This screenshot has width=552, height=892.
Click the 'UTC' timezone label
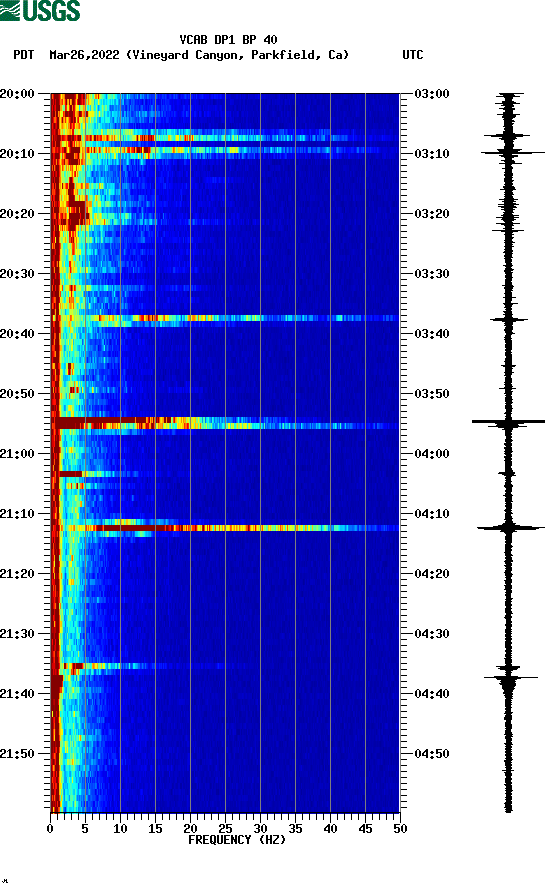(x=413, y=55)
